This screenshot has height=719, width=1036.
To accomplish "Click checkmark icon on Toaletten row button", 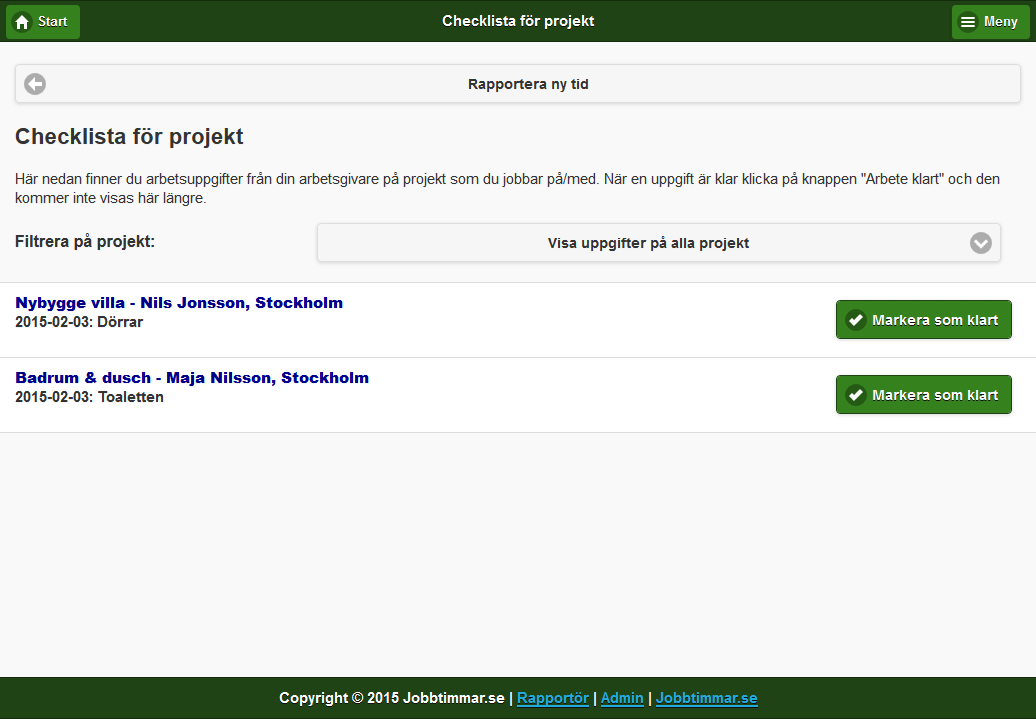I will point(856,395).
